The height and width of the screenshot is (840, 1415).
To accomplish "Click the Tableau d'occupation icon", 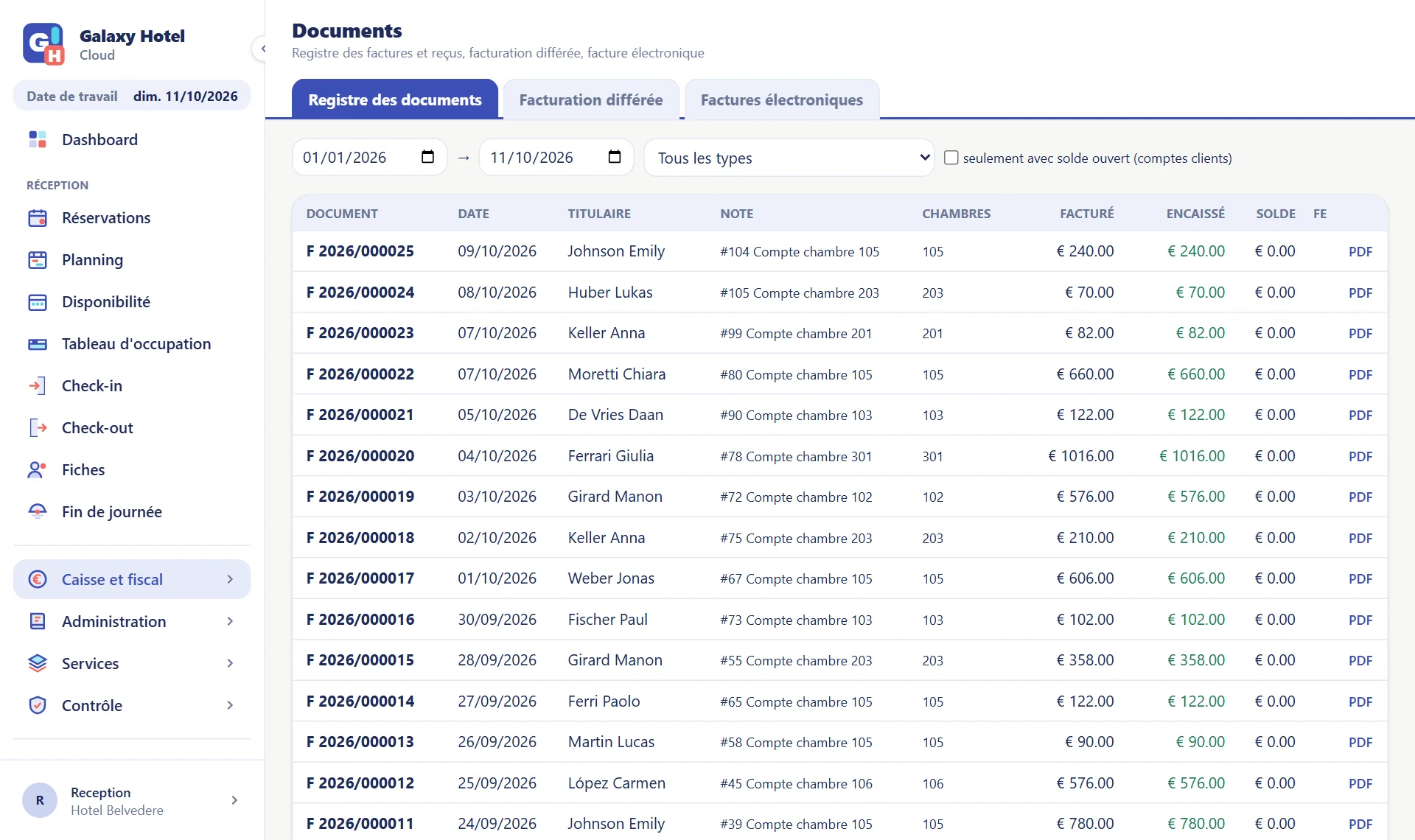I will tap(38, 343).
